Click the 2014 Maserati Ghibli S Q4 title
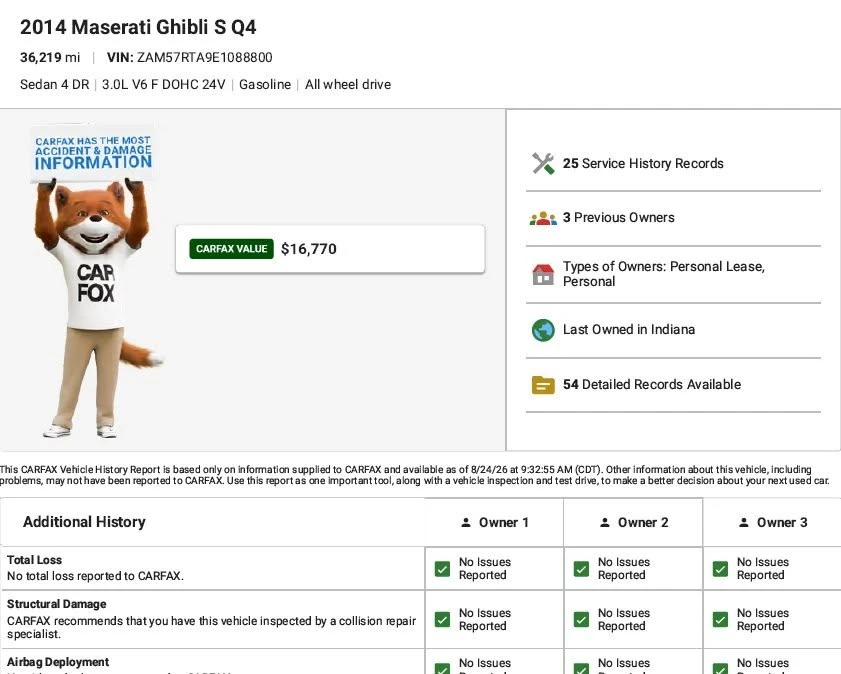Image resolution: width=841 pixels, height=674 pixels. [x=138, y=27]
